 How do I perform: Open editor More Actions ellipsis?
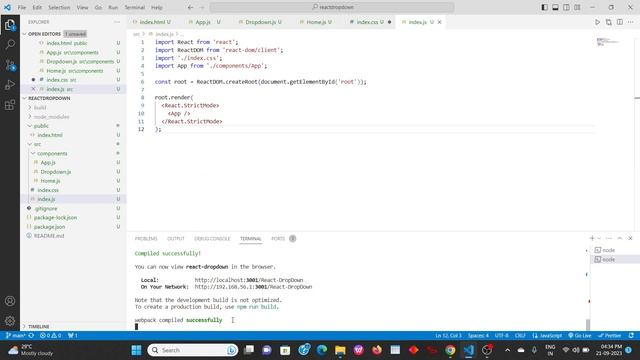(631, 22)
